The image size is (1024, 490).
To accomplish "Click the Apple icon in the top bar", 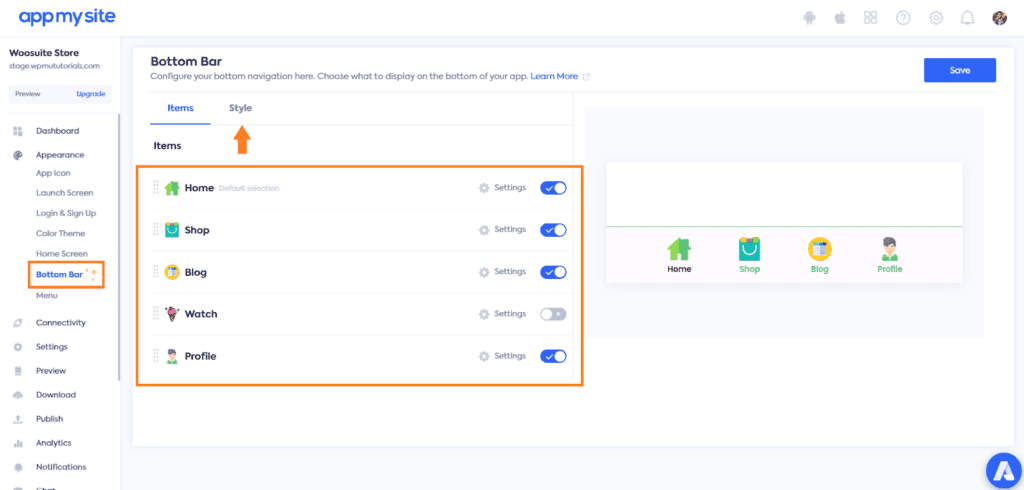I will [x=840, y=18].
